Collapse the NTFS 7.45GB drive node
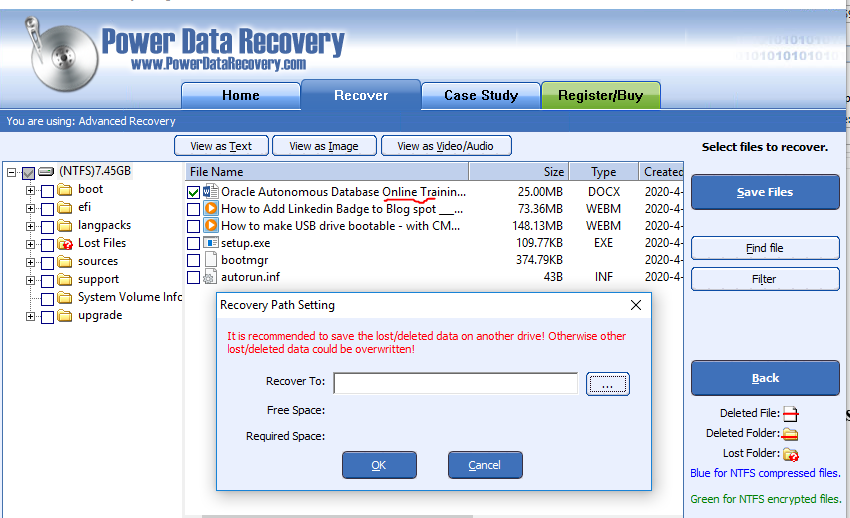This screenshot has width=850, height=518. pos(11,173)
